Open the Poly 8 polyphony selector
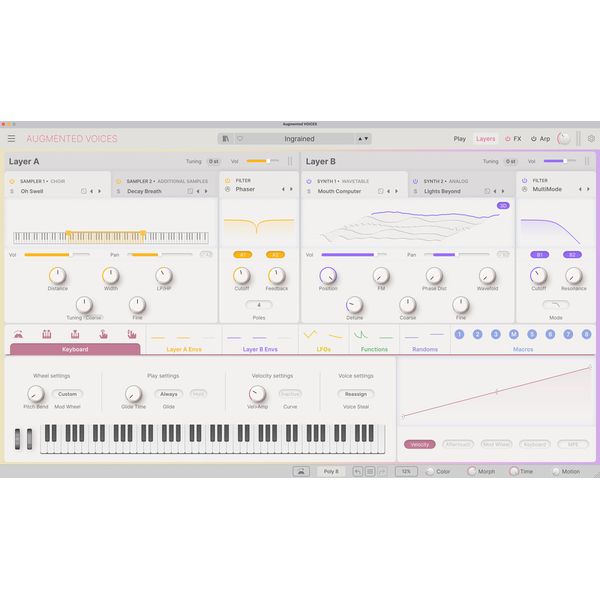Viewport: 600px width, 600px height. [331, 471]
